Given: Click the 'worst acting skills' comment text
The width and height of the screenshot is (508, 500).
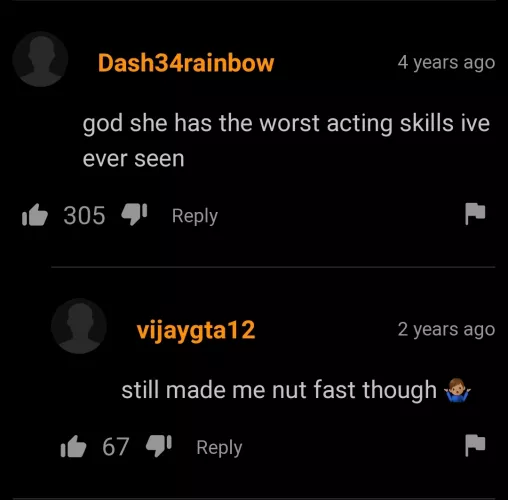Looking at the screenshot, I should coord(286,141).
